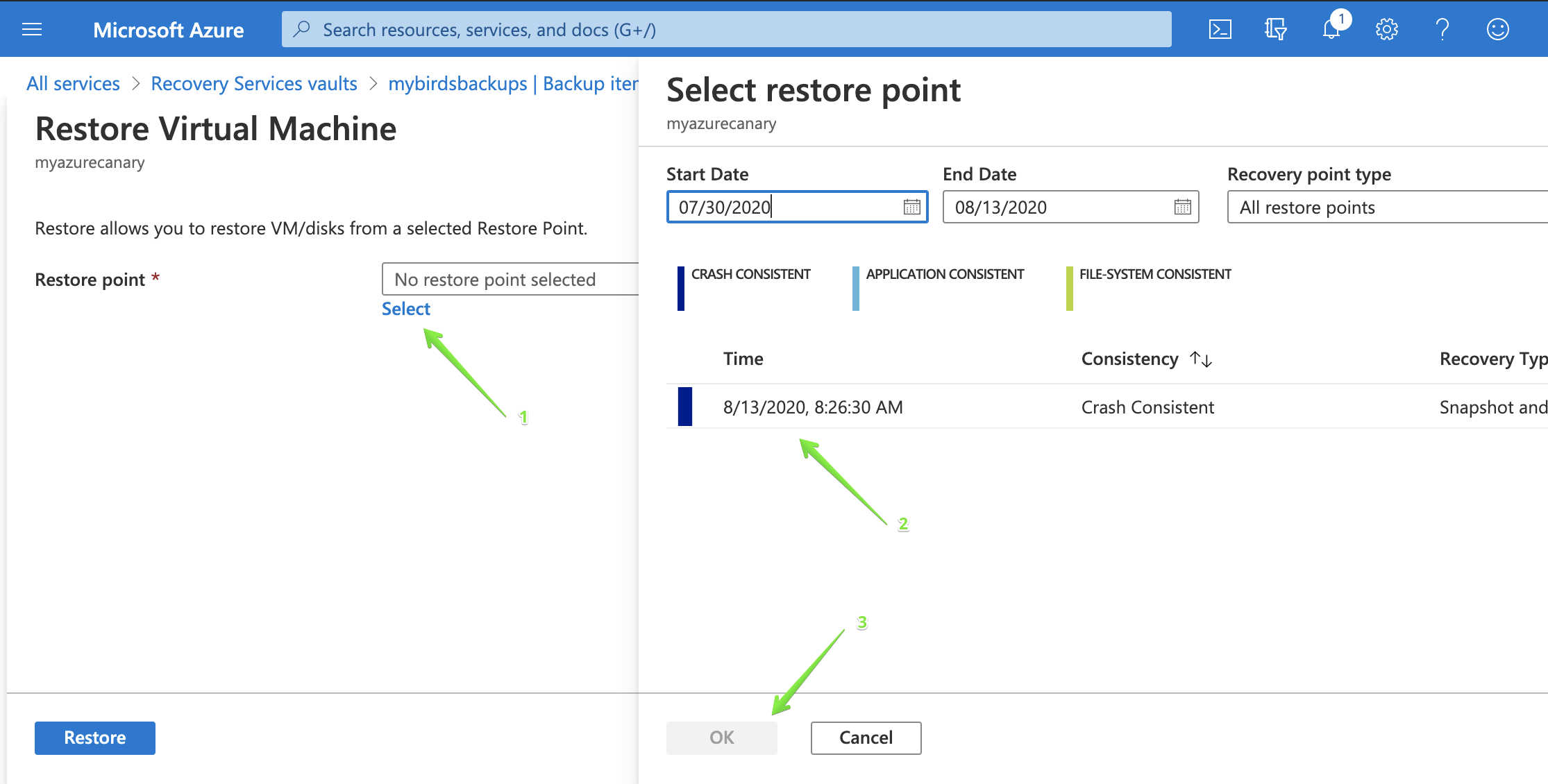Open Cloud Shell from the top bar

coord(1220,29)
